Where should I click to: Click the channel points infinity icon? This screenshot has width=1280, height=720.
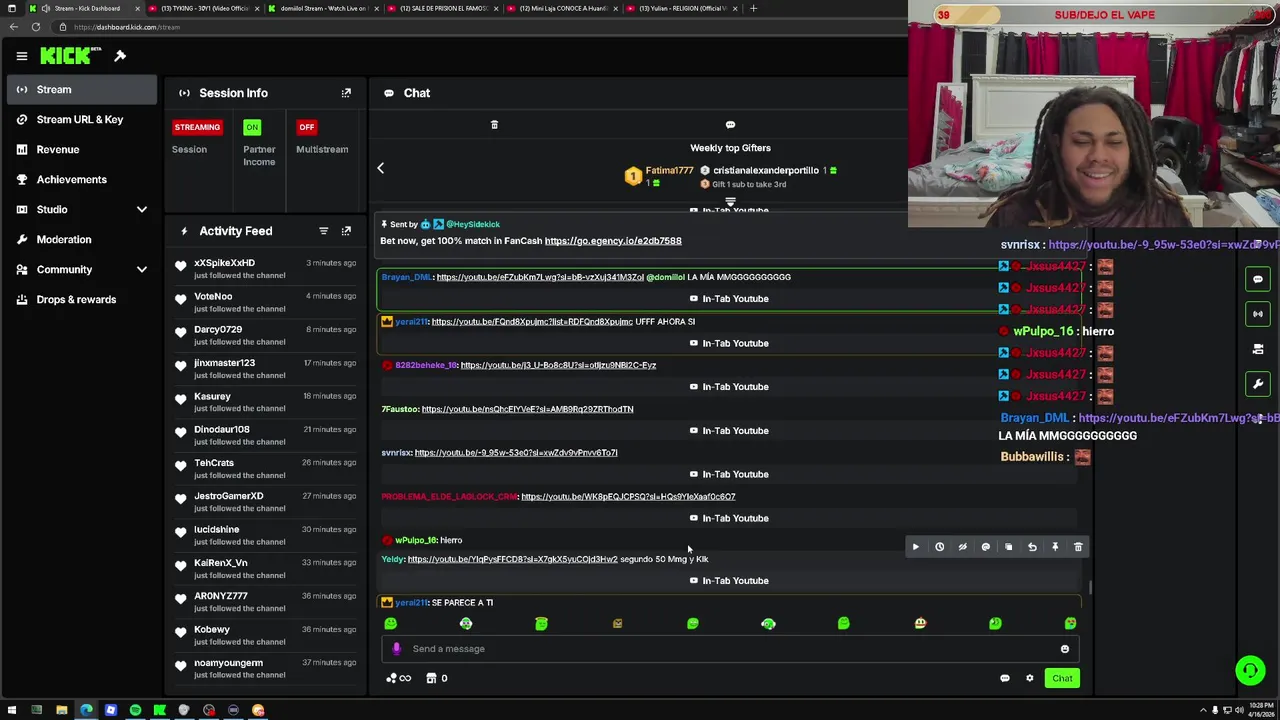[x=399, y=678]
